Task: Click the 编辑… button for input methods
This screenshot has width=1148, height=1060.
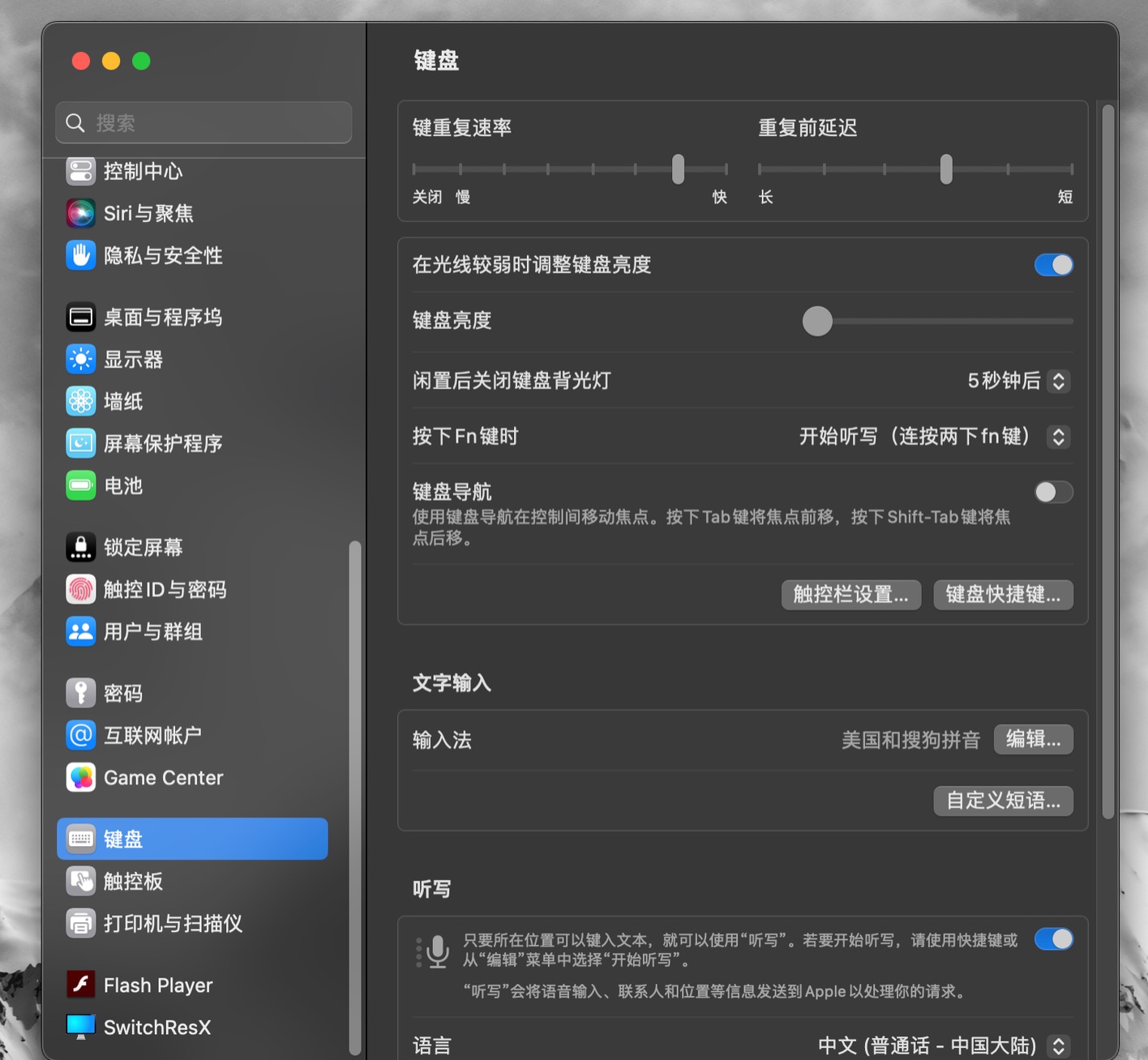Action: (1033, 739)
